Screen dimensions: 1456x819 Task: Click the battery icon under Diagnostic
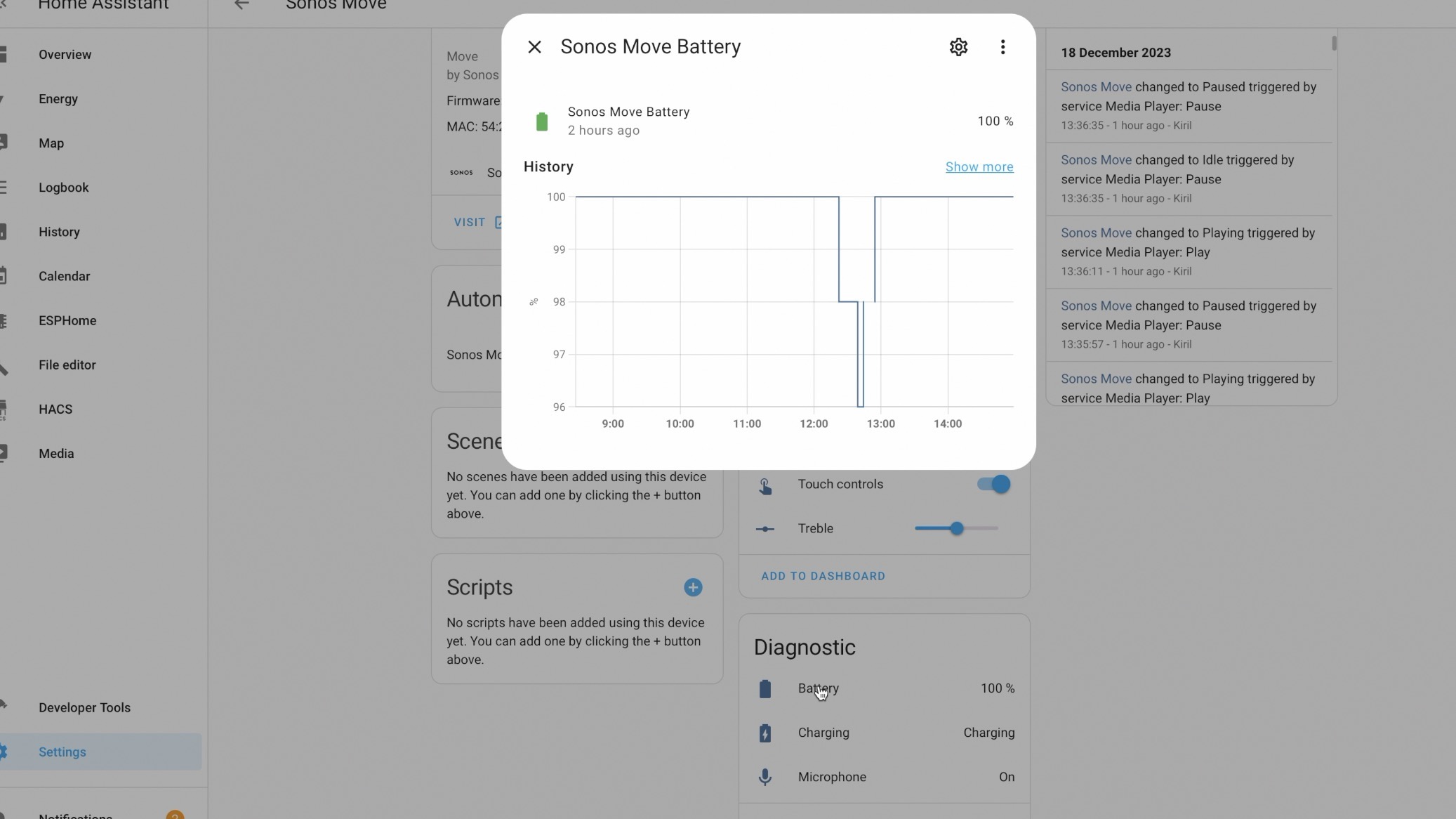tap(765, 688)
